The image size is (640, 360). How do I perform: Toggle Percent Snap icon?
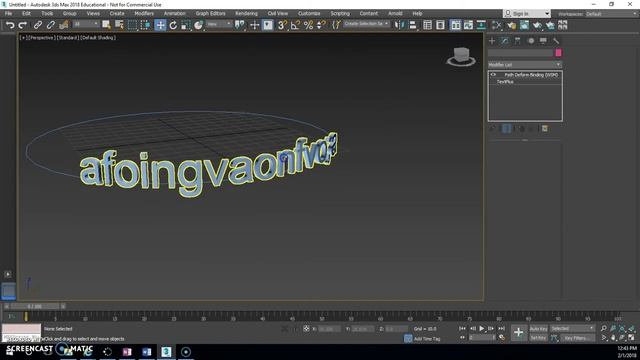[308, 25]
